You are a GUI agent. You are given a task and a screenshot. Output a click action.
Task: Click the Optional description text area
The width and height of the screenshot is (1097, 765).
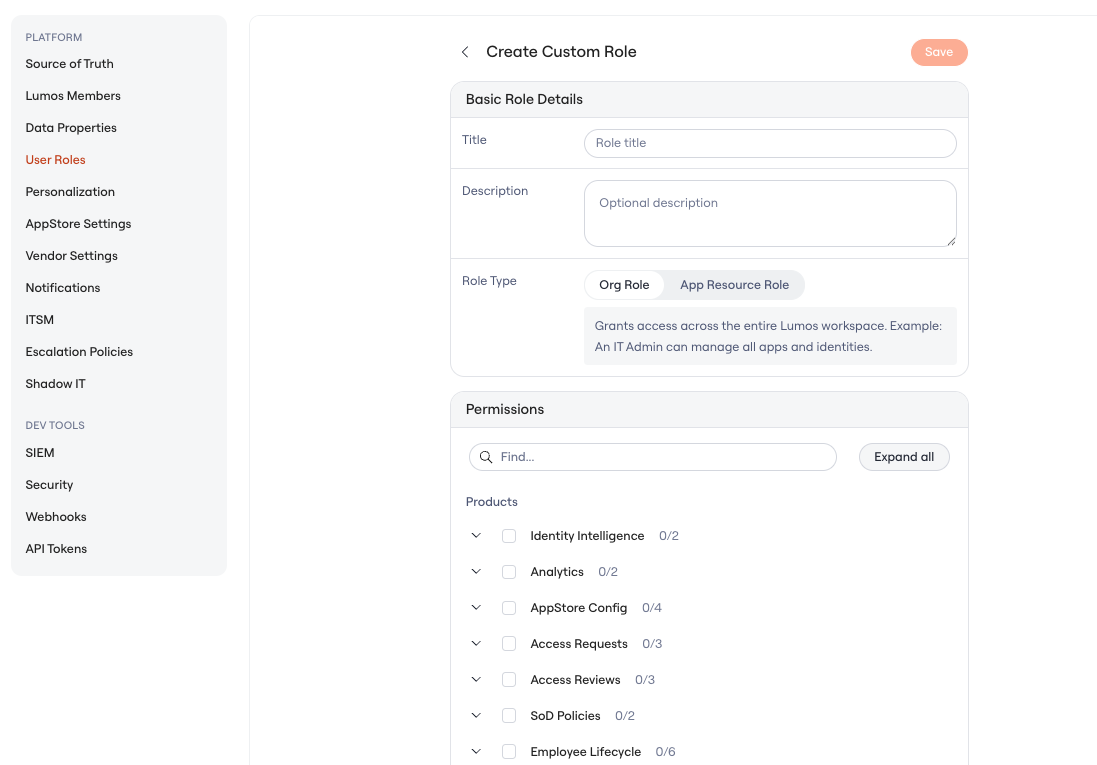770,213
